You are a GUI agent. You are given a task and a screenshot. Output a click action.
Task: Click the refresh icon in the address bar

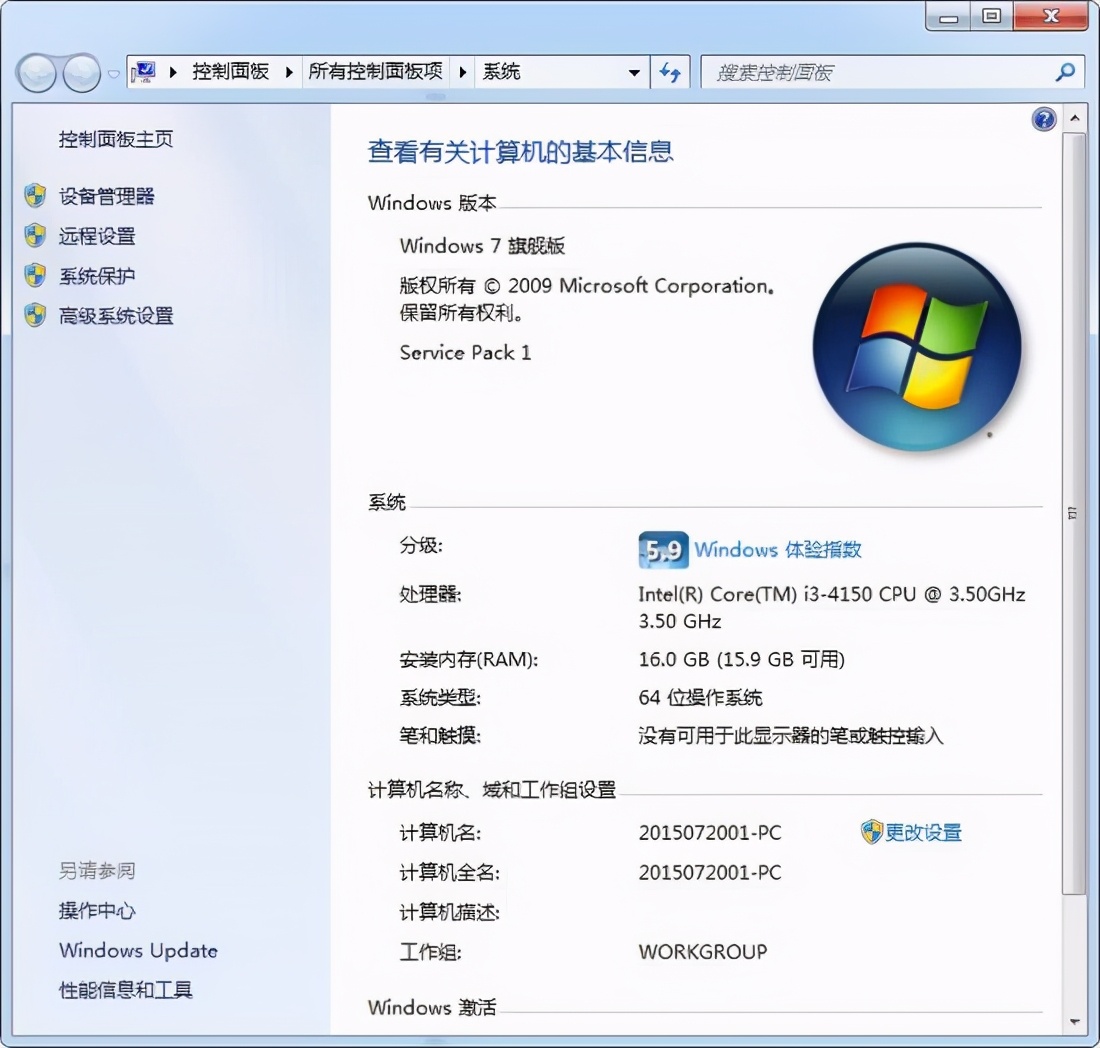(670, 71)
